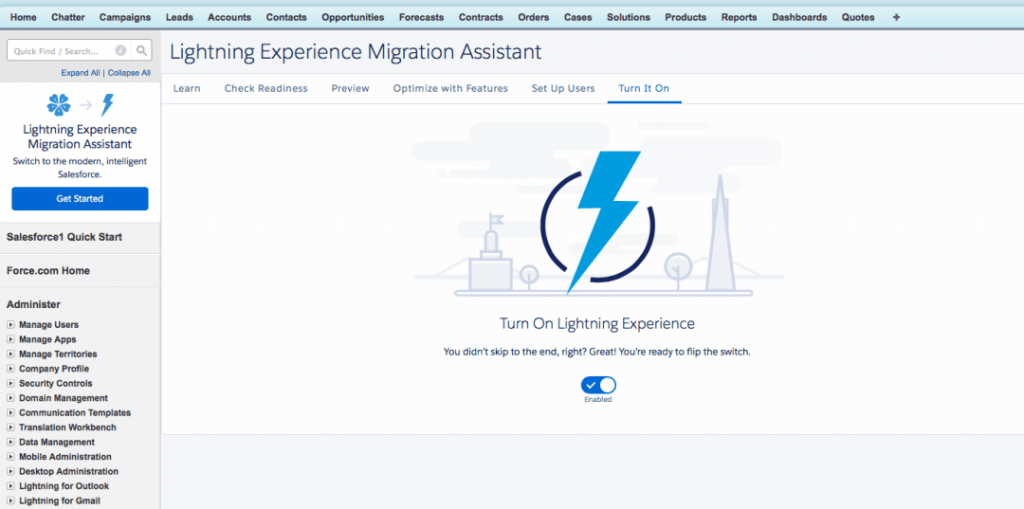Image resolution: width=1024 pixels, height=509 pixels.
Task: Click the Quick Find magnifier search icon
Action: click(142, 51)
